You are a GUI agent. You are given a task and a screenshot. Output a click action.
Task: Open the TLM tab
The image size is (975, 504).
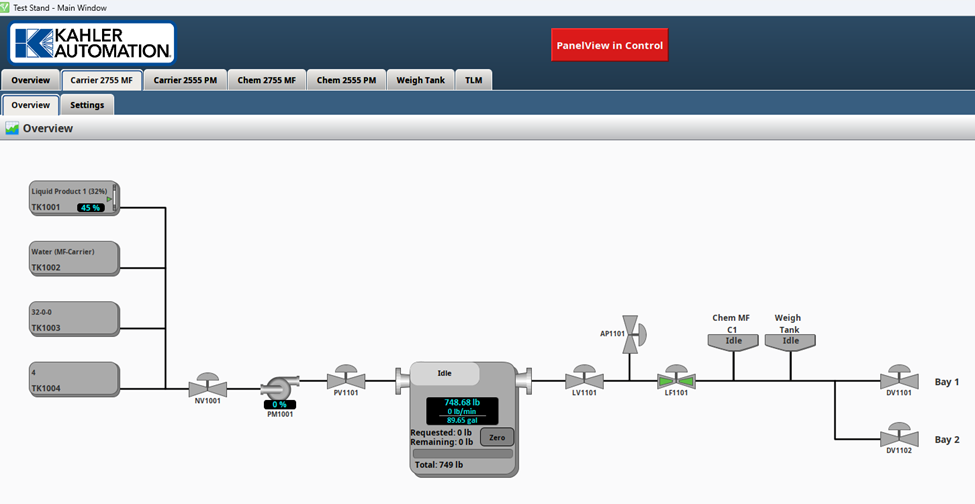[x=473, y=80]
